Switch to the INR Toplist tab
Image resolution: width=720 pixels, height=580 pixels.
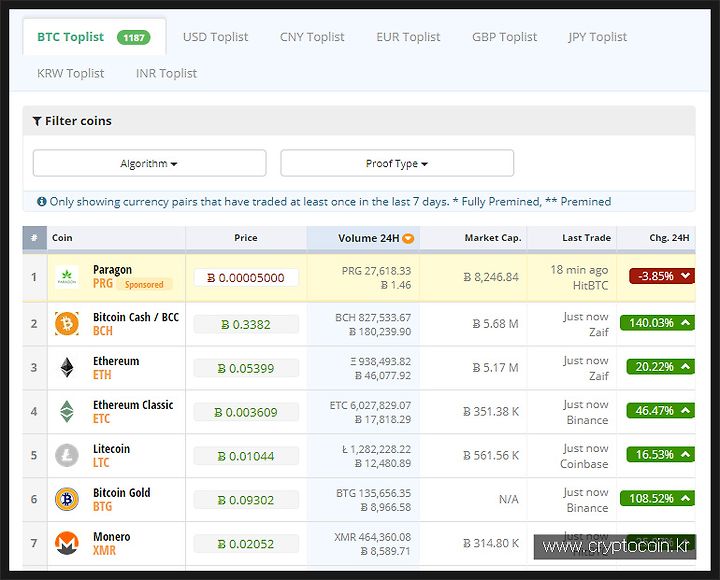[166, 73]
